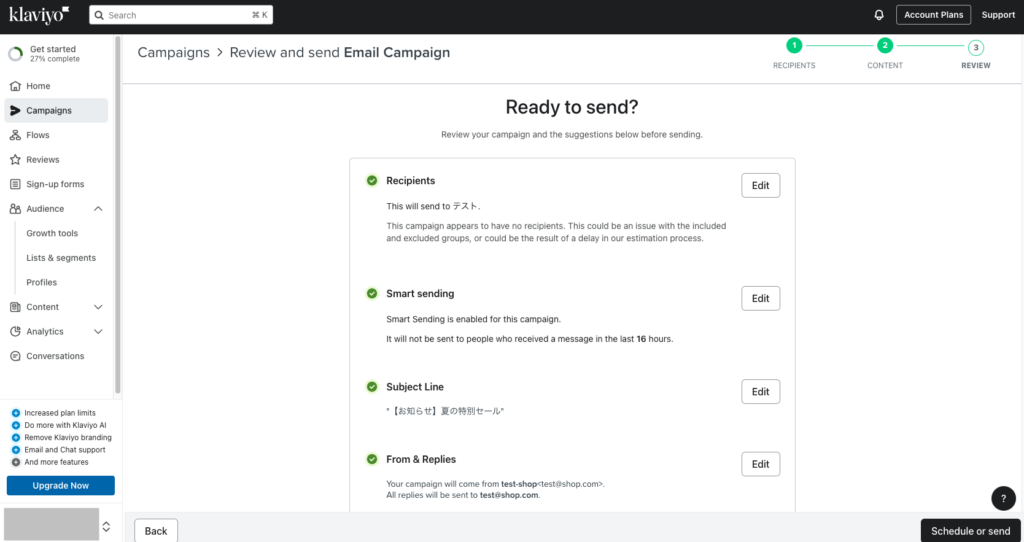Go to Recipients step 1
Image resolution: width=1024 pixels, height=542 pixels.
(x=793, y=46)
